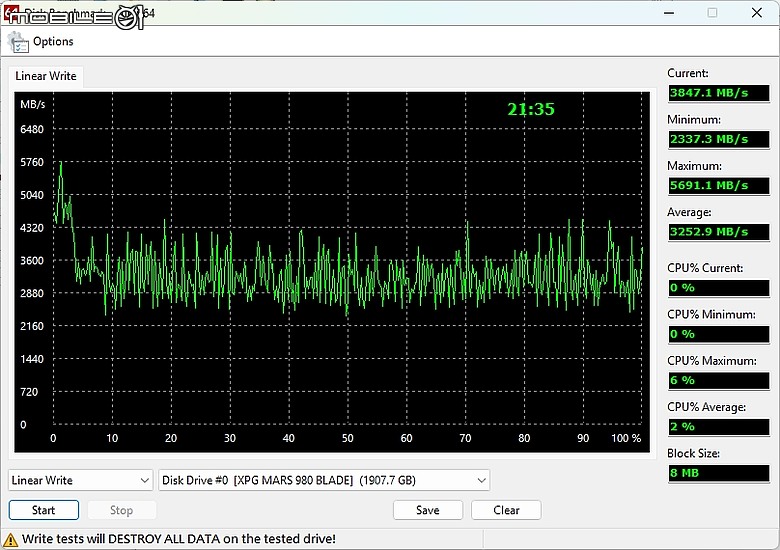Screen dimensions: 780x550
Task: Click the CPU% Minimum 0 % field
Action: 718,334
